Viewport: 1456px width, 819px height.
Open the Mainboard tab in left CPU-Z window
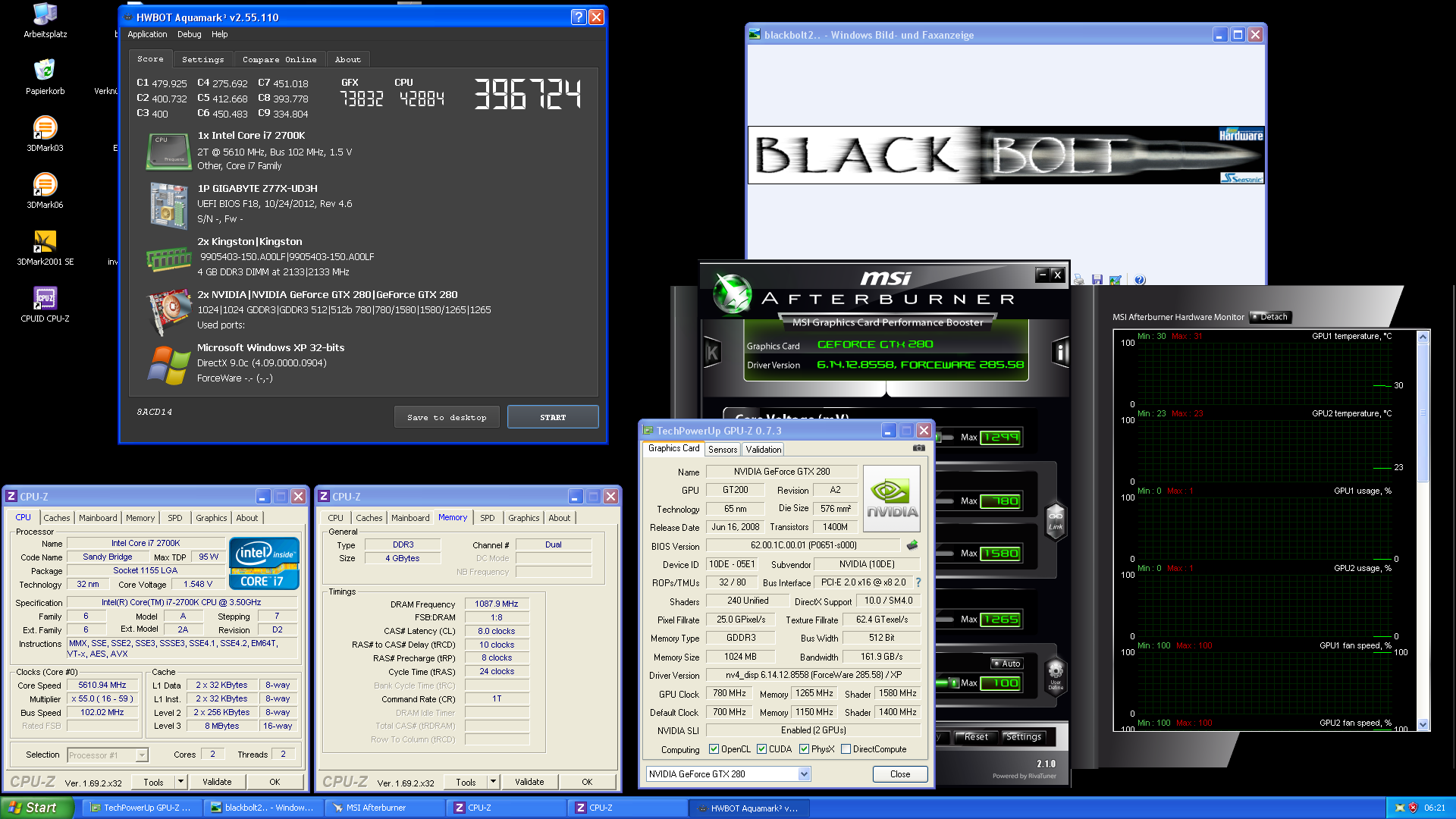tap(98, 518)
